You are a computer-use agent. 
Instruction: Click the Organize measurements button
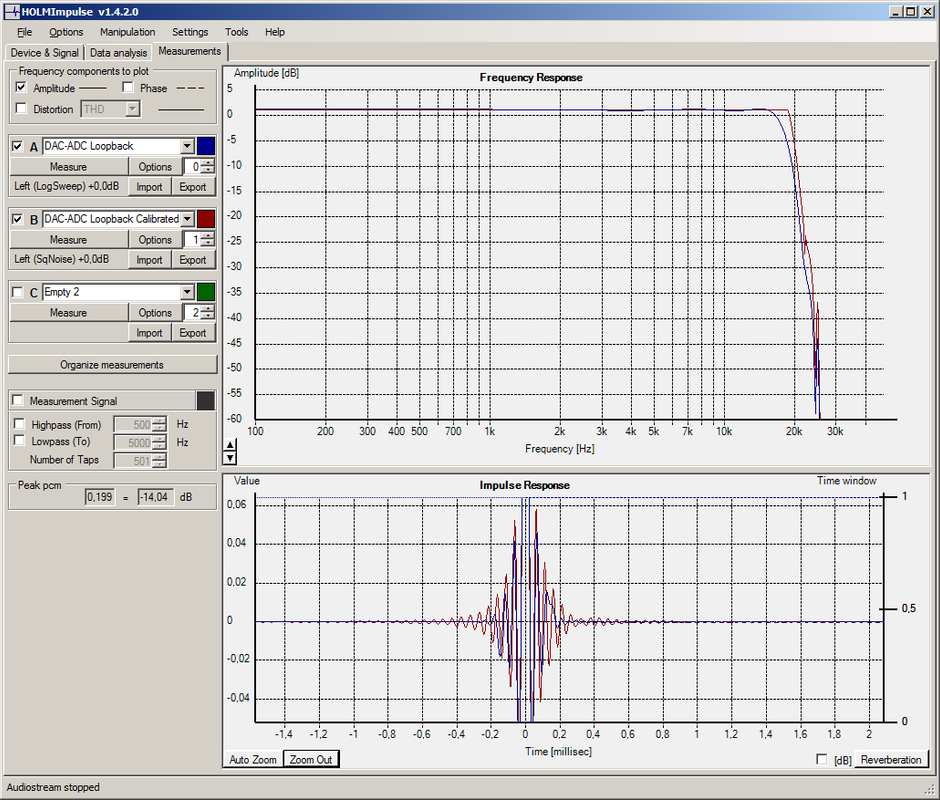pyautogui.click(x=112, y=365)
